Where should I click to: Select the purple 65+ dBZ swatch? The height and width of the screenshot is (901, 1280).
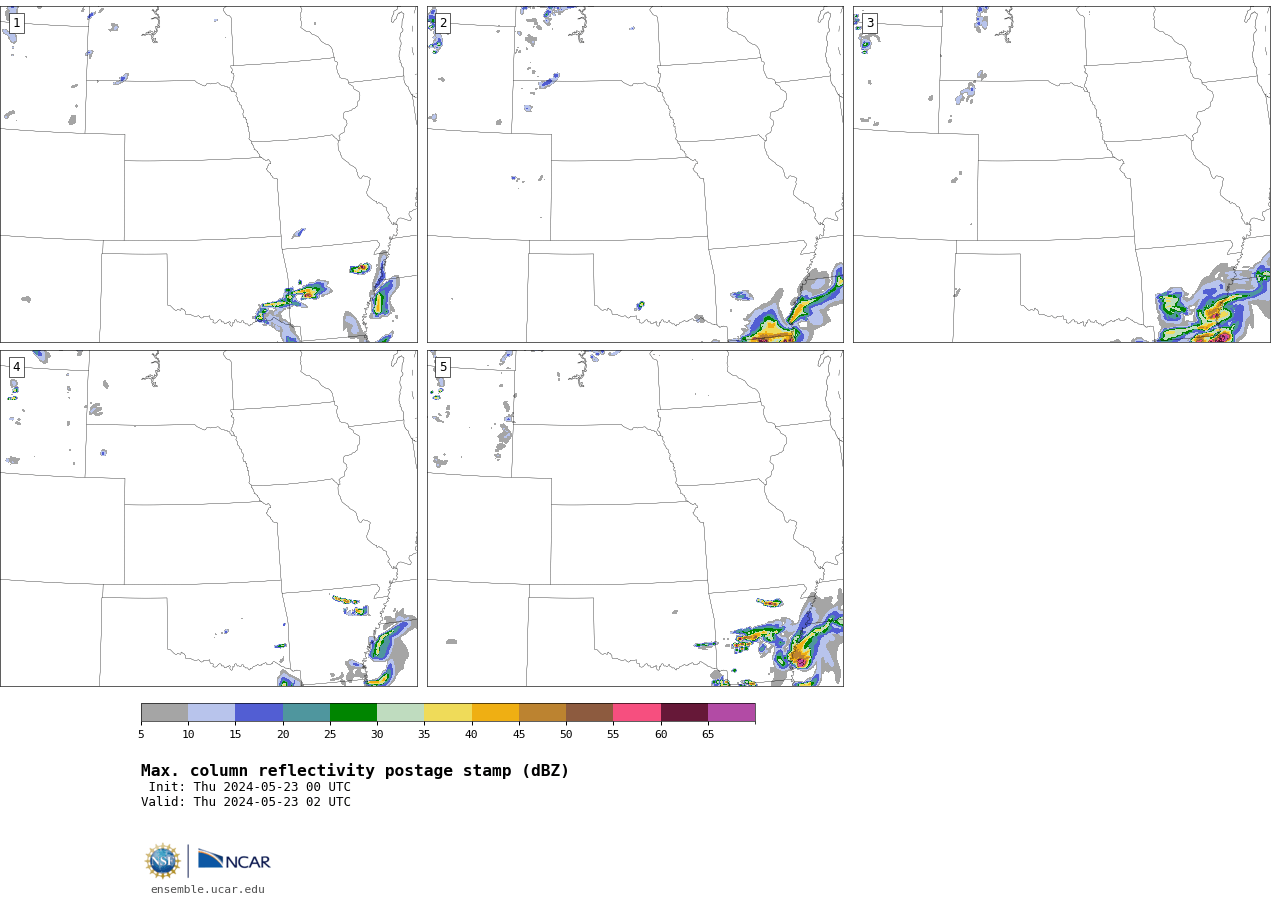click(731, 713)
